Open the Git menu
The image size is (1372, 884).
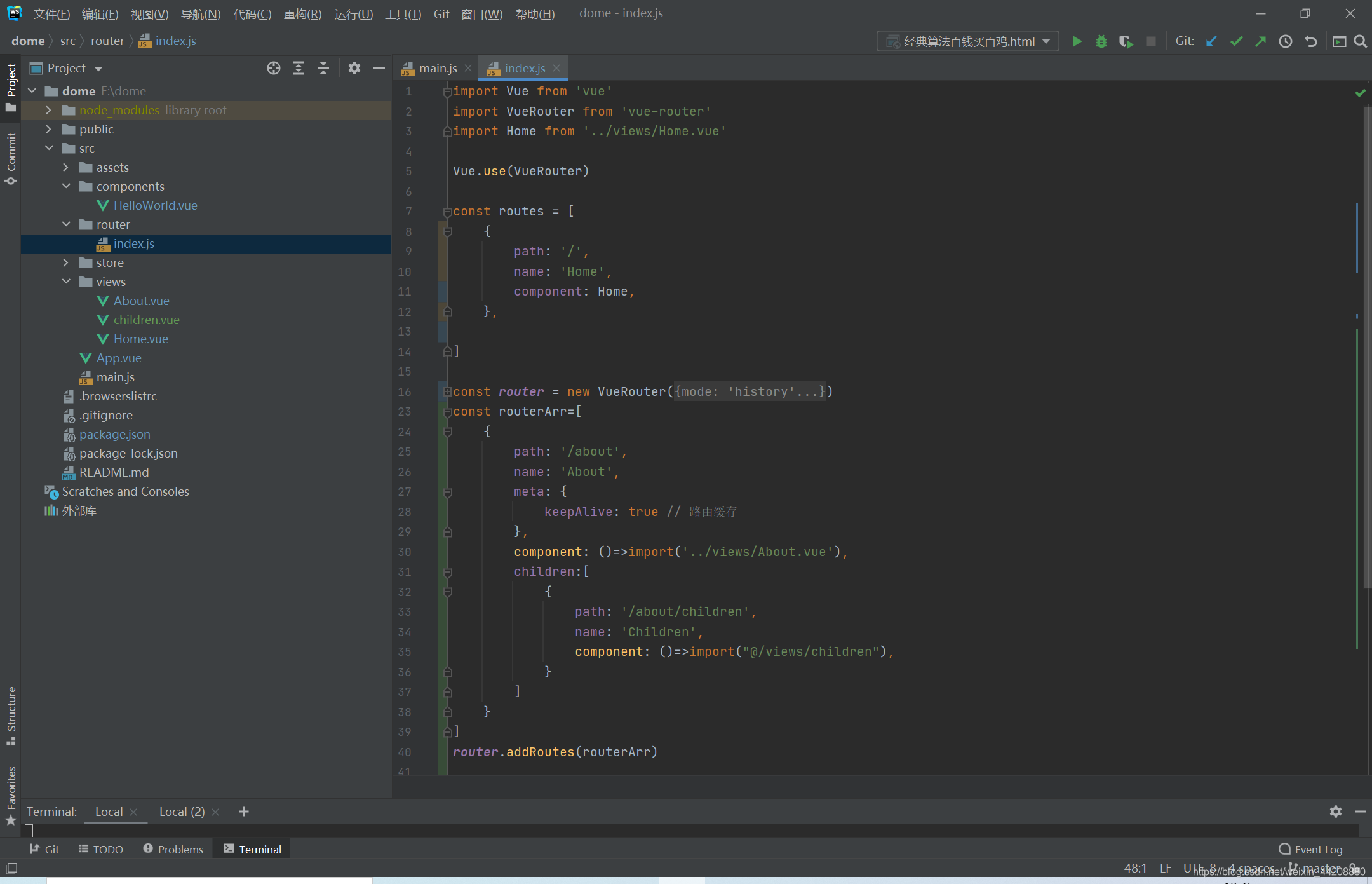tap(441, 14)
